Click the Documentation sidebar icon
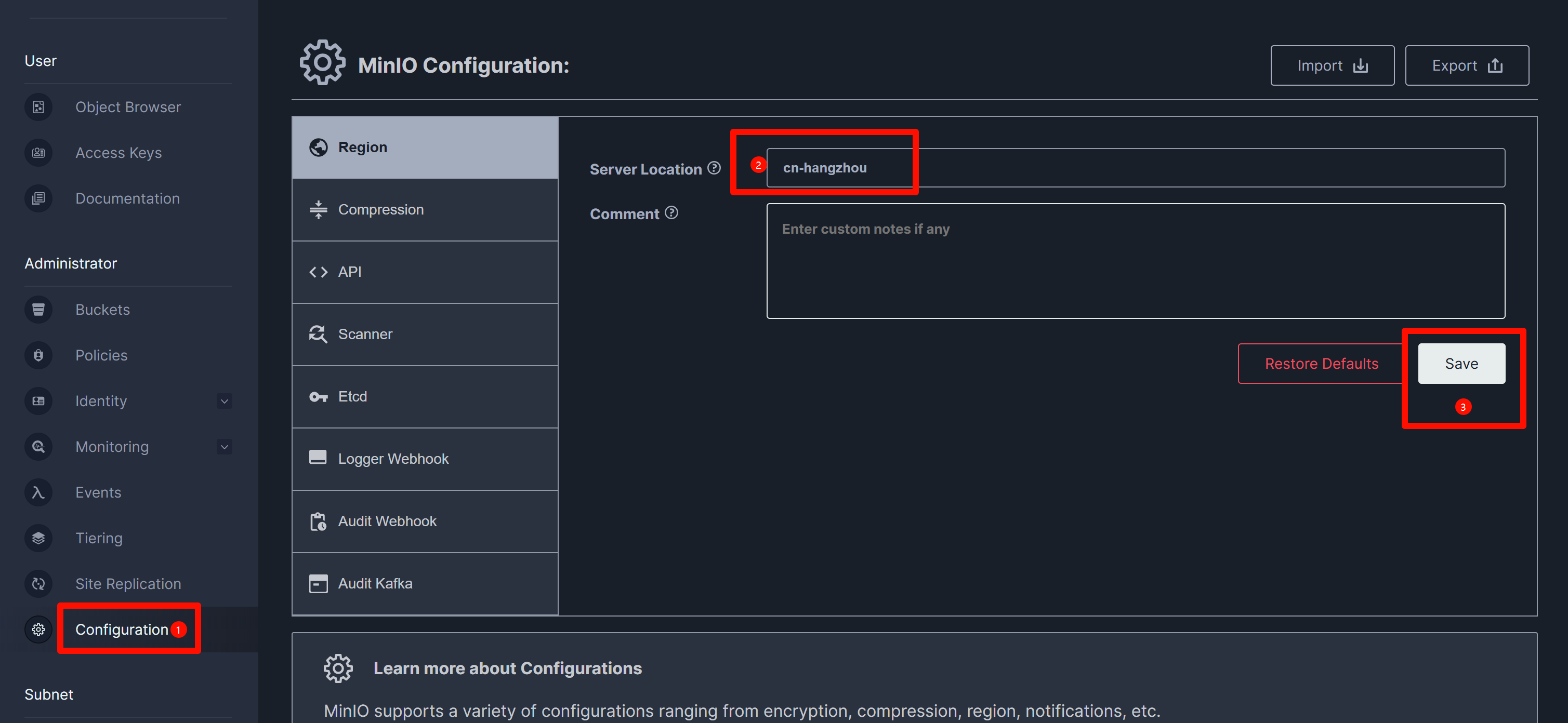The height and width of the screenshot is (723, 1568). click(38, 198)
